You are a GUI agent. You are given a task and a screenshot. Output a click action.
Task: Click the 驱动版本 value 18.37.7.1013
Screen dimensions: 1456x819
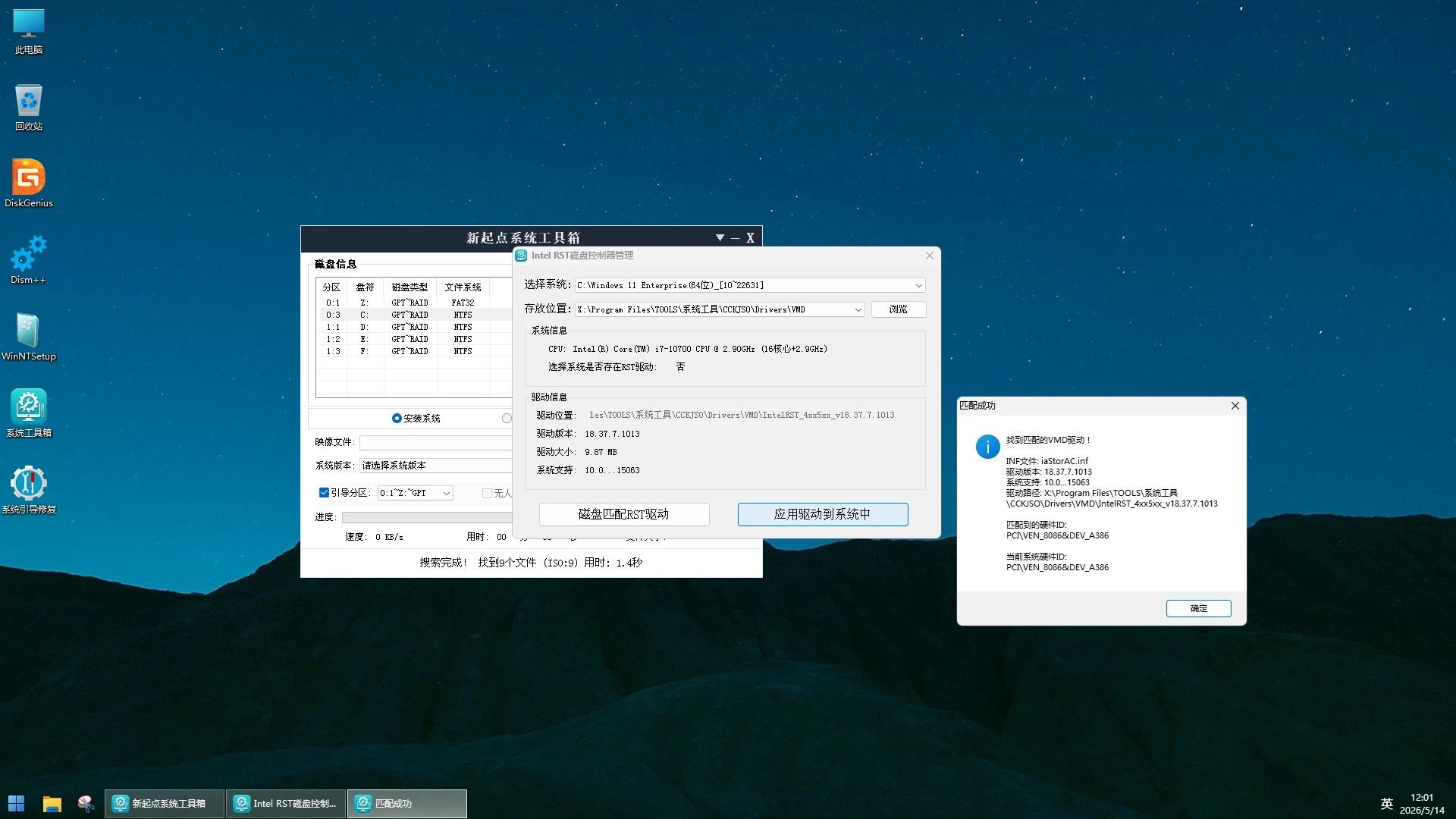(612, 434)
